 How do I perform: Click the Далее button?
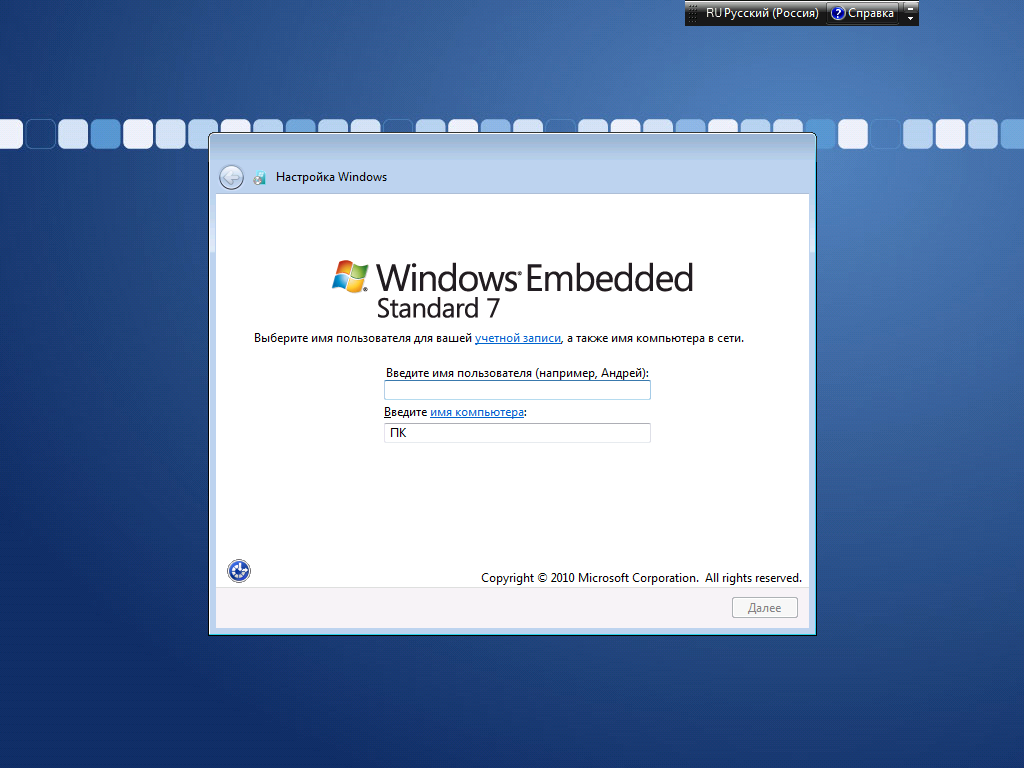[x=765, y=607]
